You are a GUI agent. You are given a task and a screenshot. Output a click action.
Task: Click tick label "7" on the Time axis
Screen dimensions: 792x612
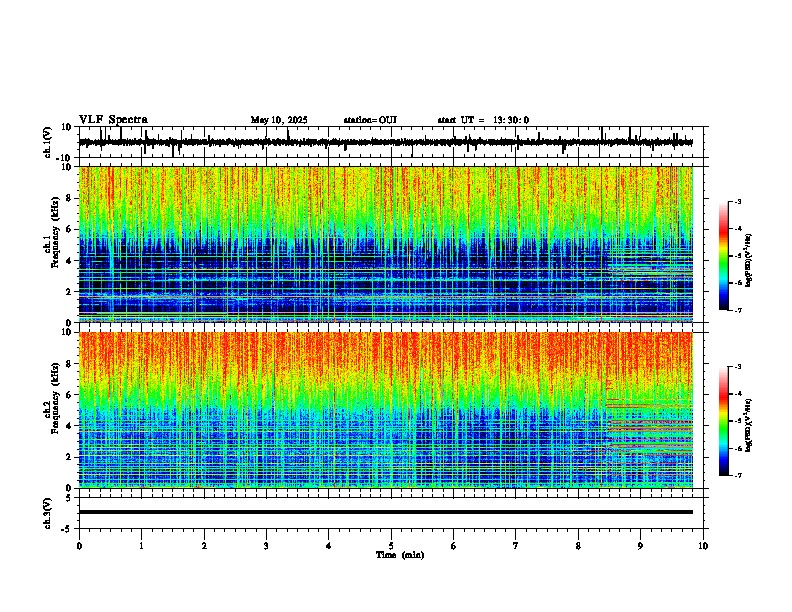(x=516, y=546)
